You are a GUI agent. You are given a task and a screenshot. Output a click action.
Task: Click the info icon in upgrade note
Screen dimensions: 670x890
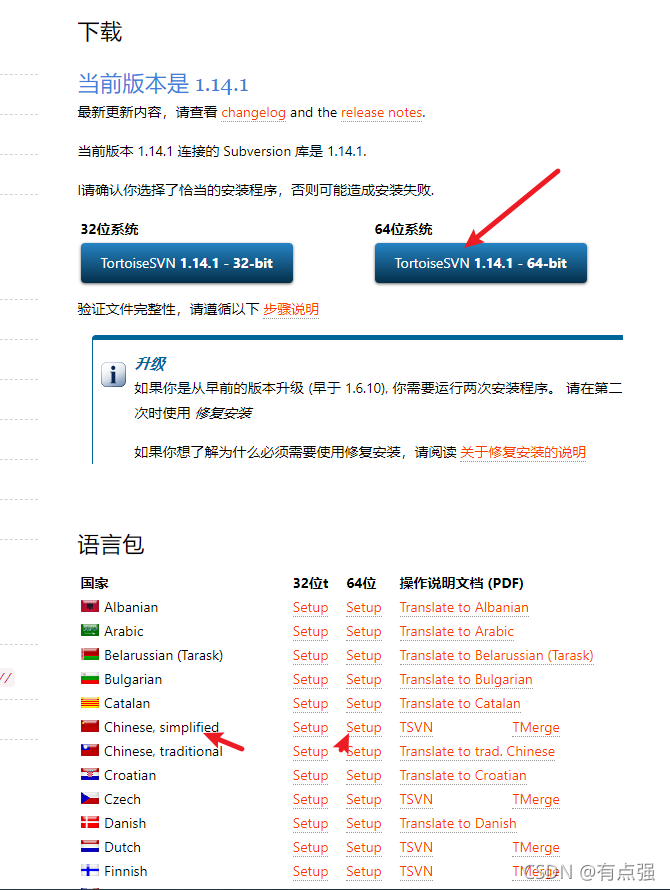(x=113, y=375)
